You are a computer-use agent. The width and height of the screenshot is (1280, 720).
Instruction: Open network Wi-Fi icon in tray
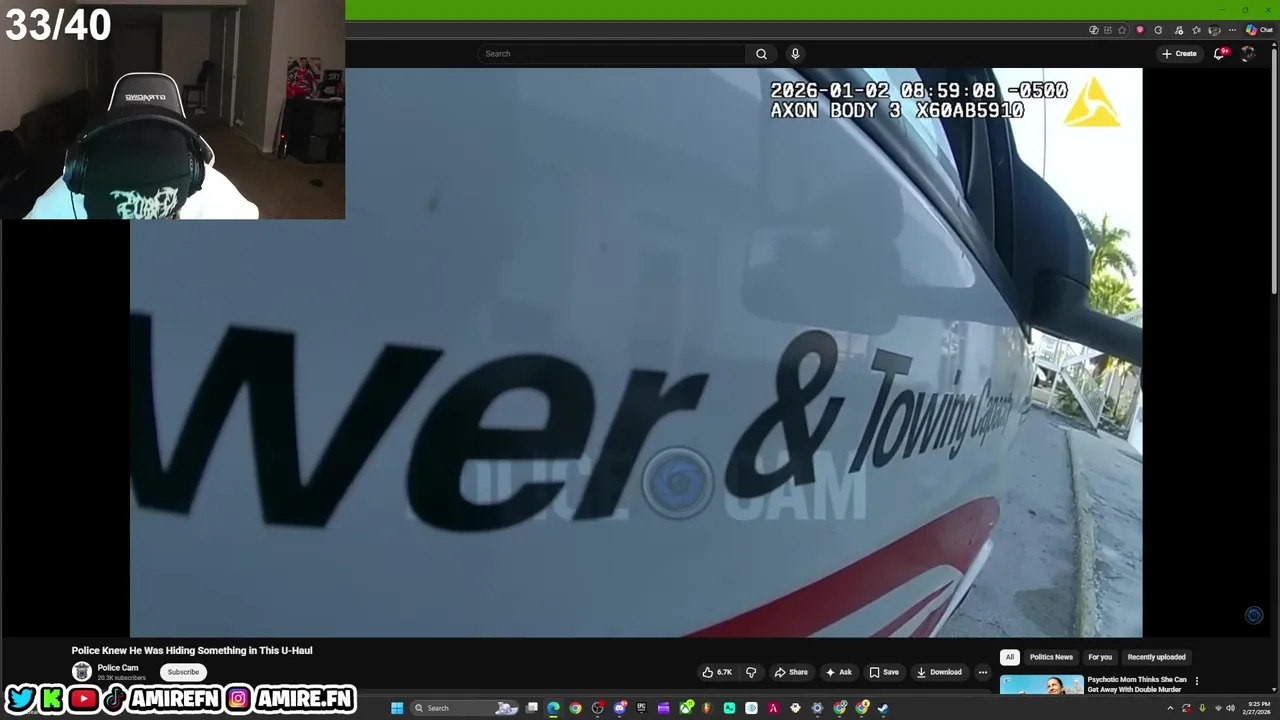click(x=1218, y=708)
